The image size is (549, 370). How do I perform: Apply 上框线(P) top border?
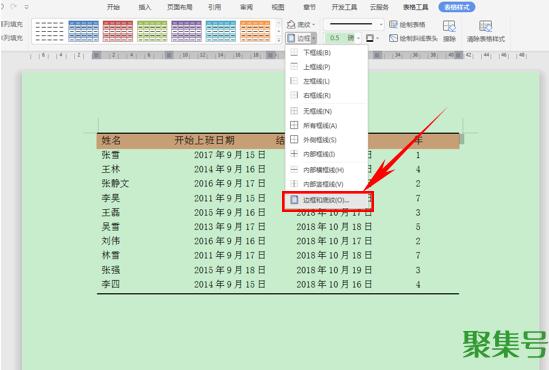[x=317, y=67]
